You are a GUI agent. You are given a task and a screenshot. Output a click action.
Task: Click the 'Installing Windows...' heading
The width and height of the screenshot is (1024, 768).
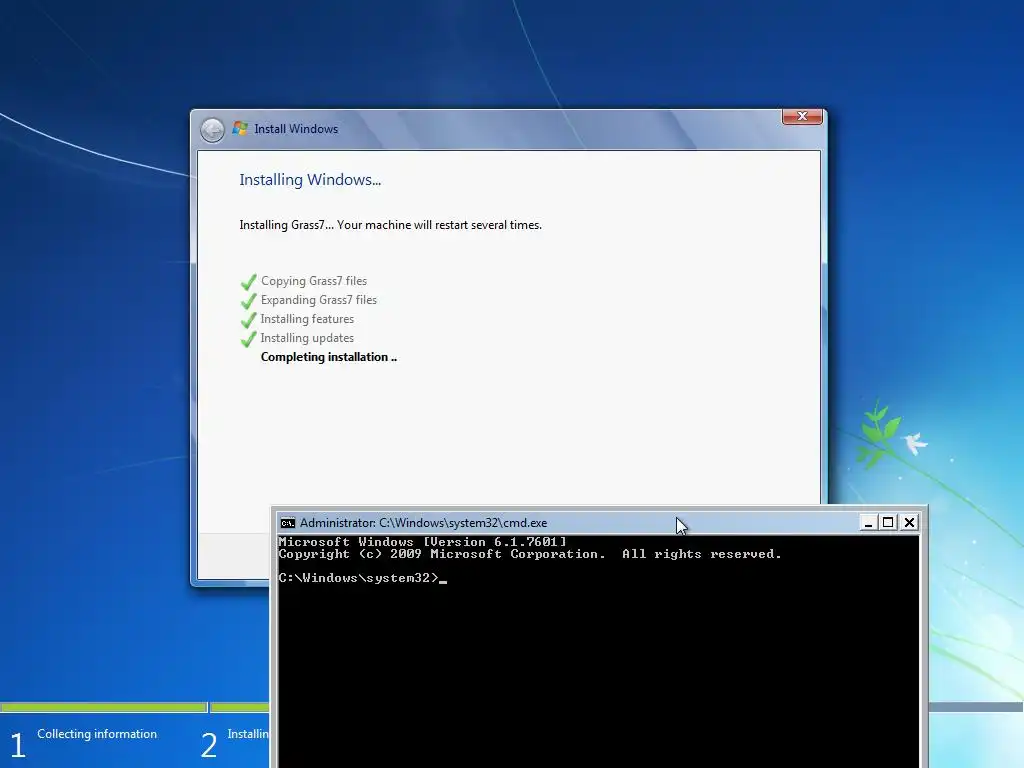click(x=310, y=180)
